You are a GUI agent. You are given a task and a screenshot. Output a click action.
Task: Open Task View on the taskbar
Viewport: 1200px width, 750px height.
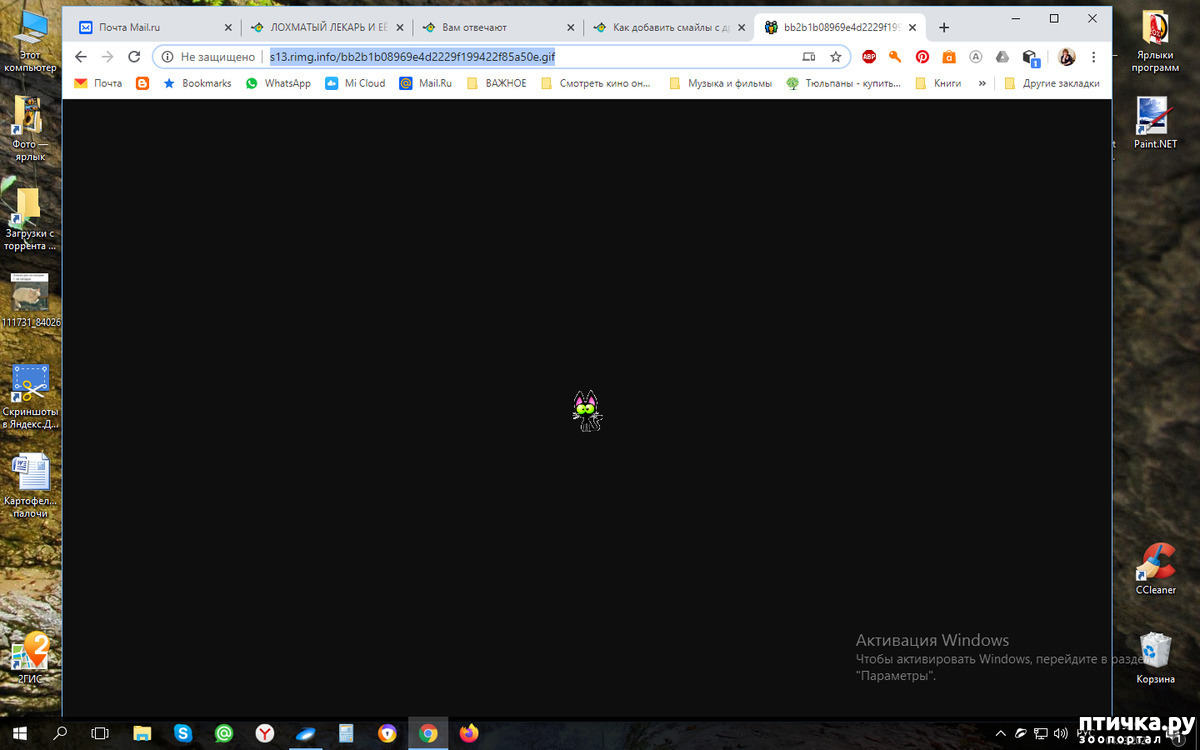click(x=100, y=733)
